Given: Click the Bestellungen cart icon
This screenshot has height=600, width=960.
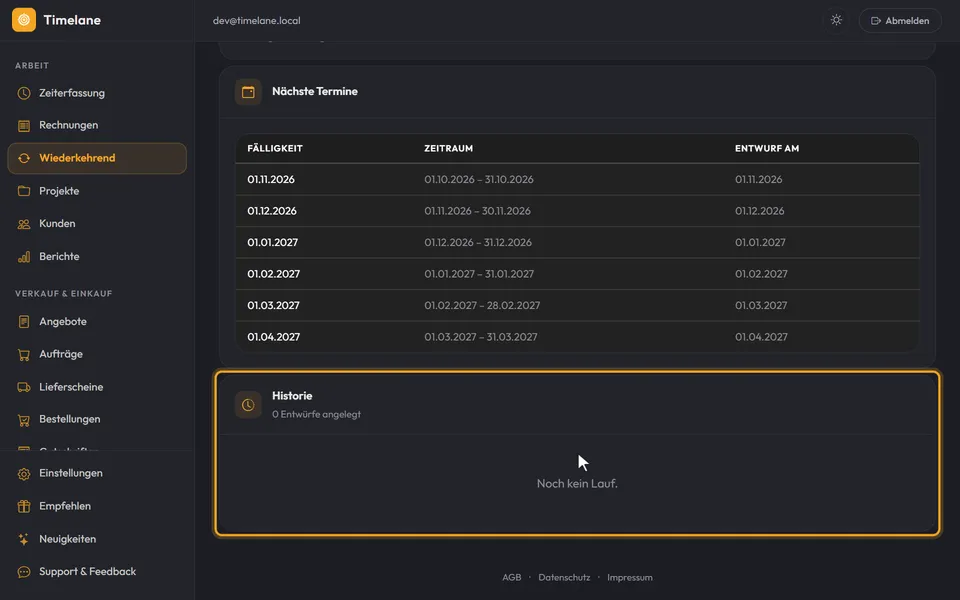Looking at the screenshot, I should pyautogui.click(x=24, y=419).
